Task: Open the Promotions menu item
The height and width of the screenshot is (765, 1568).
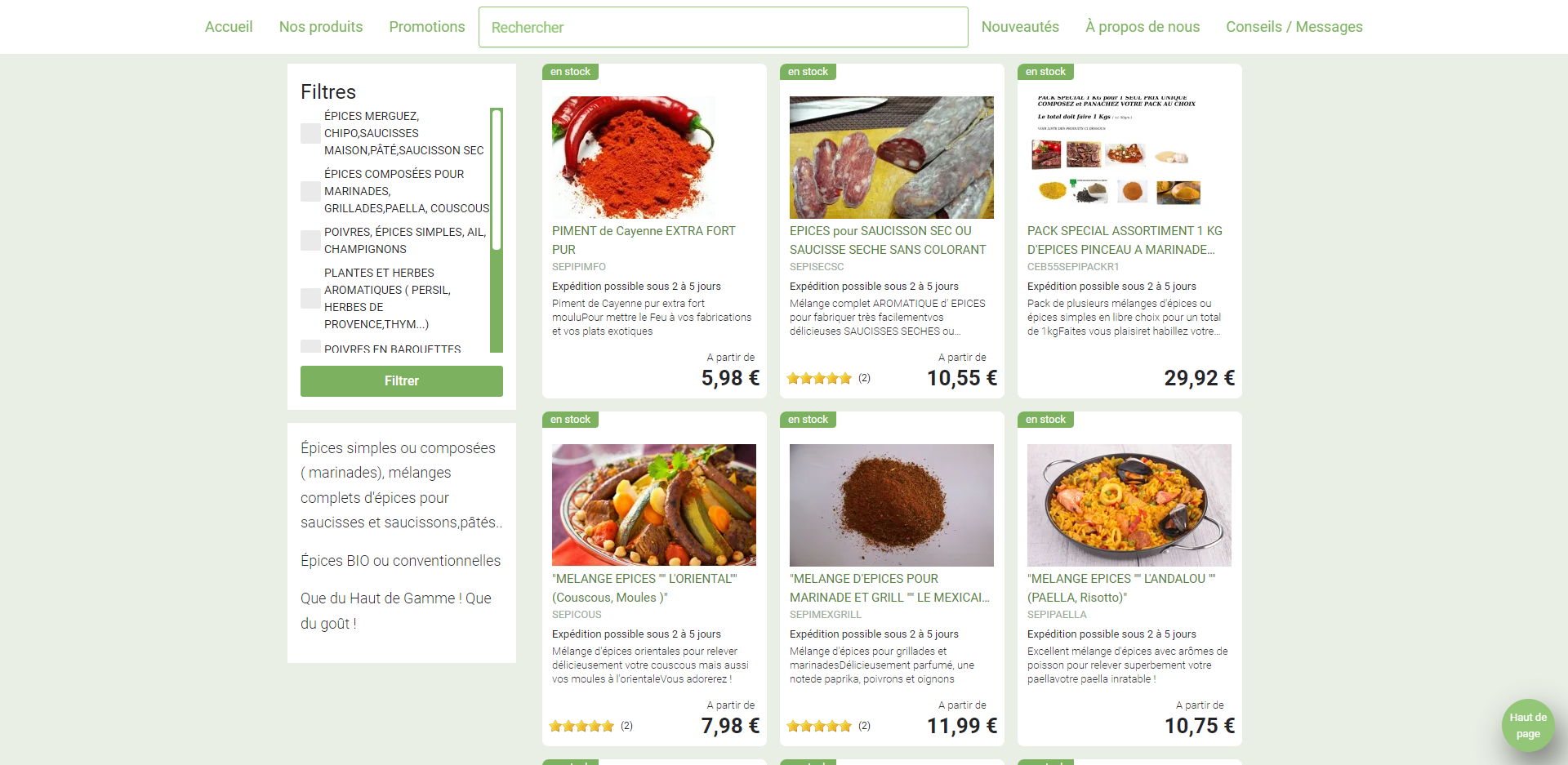Action: (x=427, y=27)
